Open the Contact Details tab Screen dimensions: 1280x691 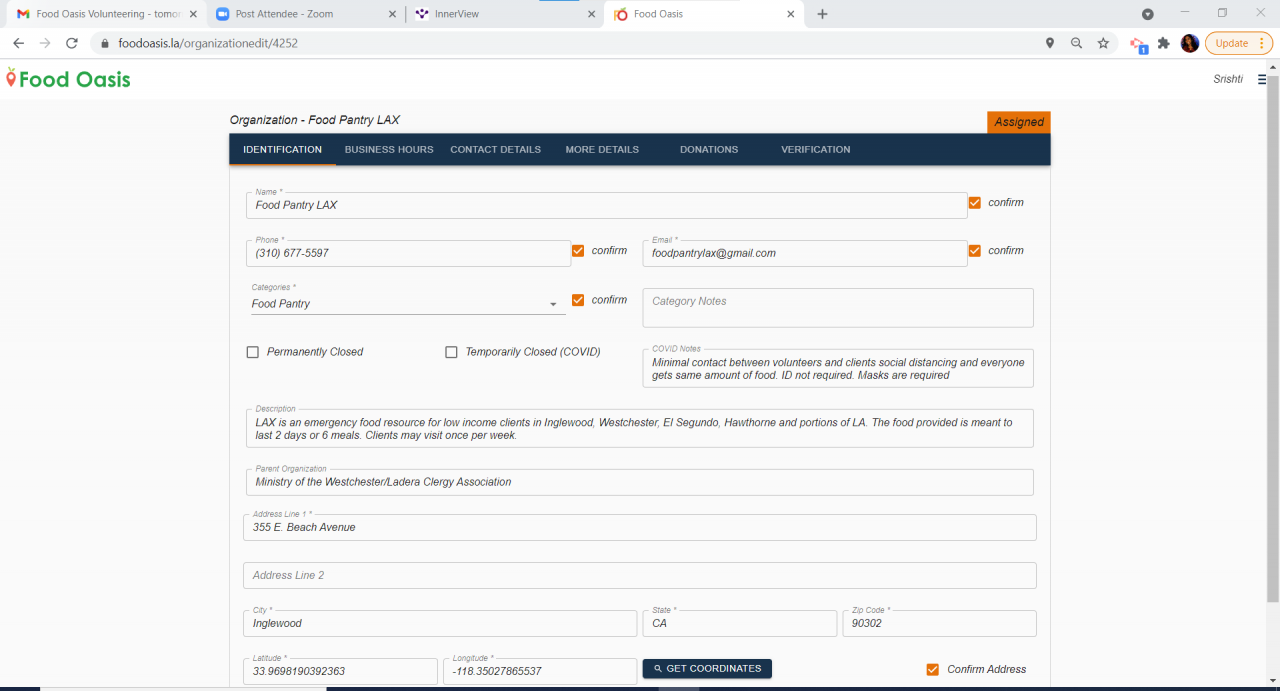(x=495, y=150)
